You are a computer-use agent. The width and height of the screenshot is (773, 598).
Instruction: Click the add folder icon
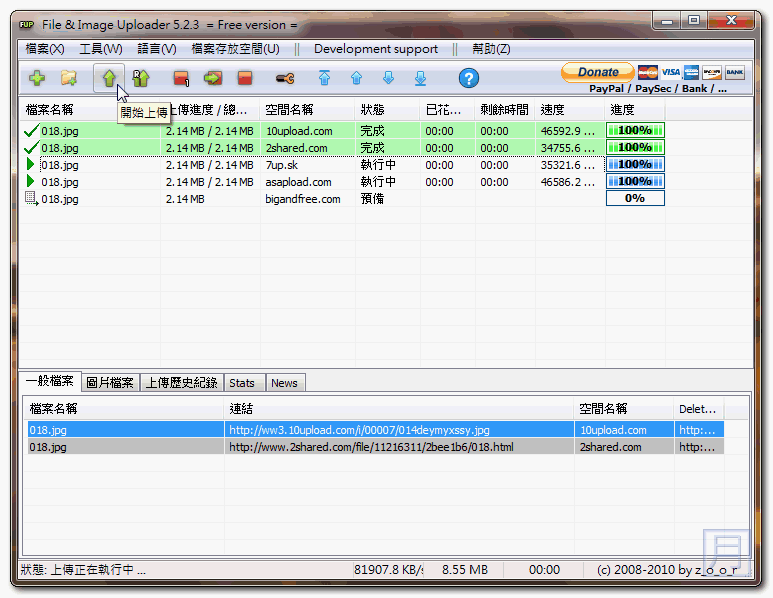(69, 78)
